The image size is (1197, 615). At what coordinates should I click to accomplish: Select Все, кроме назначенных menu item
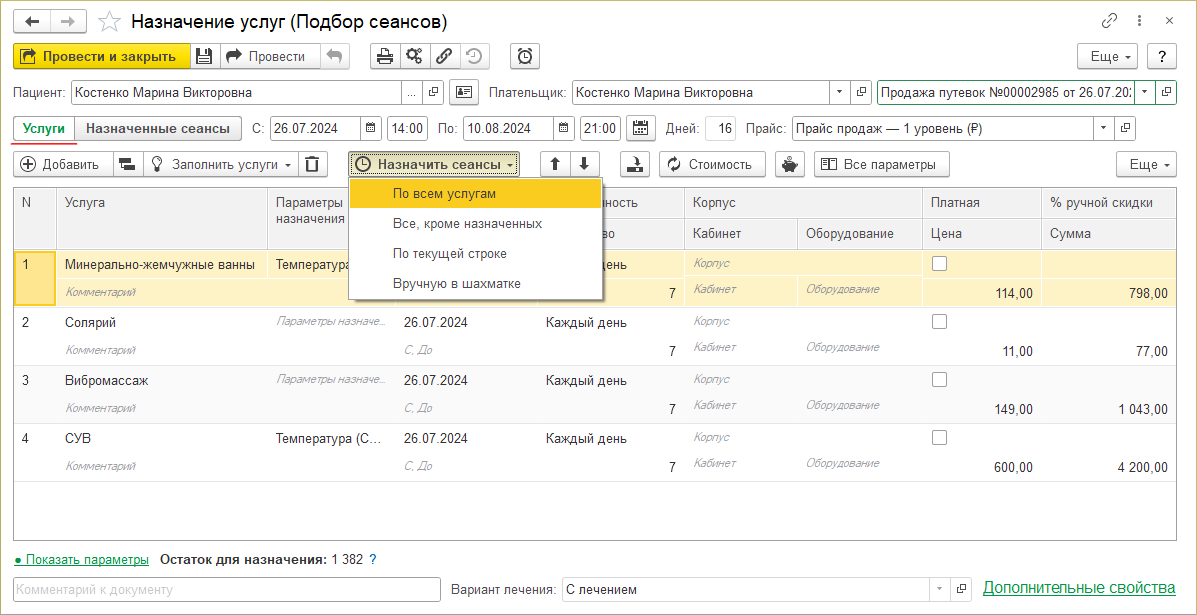[x=476, y=224]
